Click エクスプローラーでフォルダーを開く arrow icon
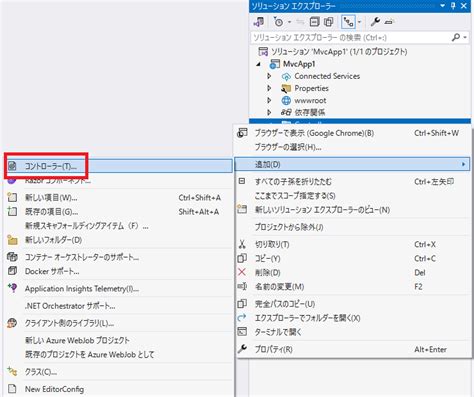Screen dimensions: 474x397 242,318
